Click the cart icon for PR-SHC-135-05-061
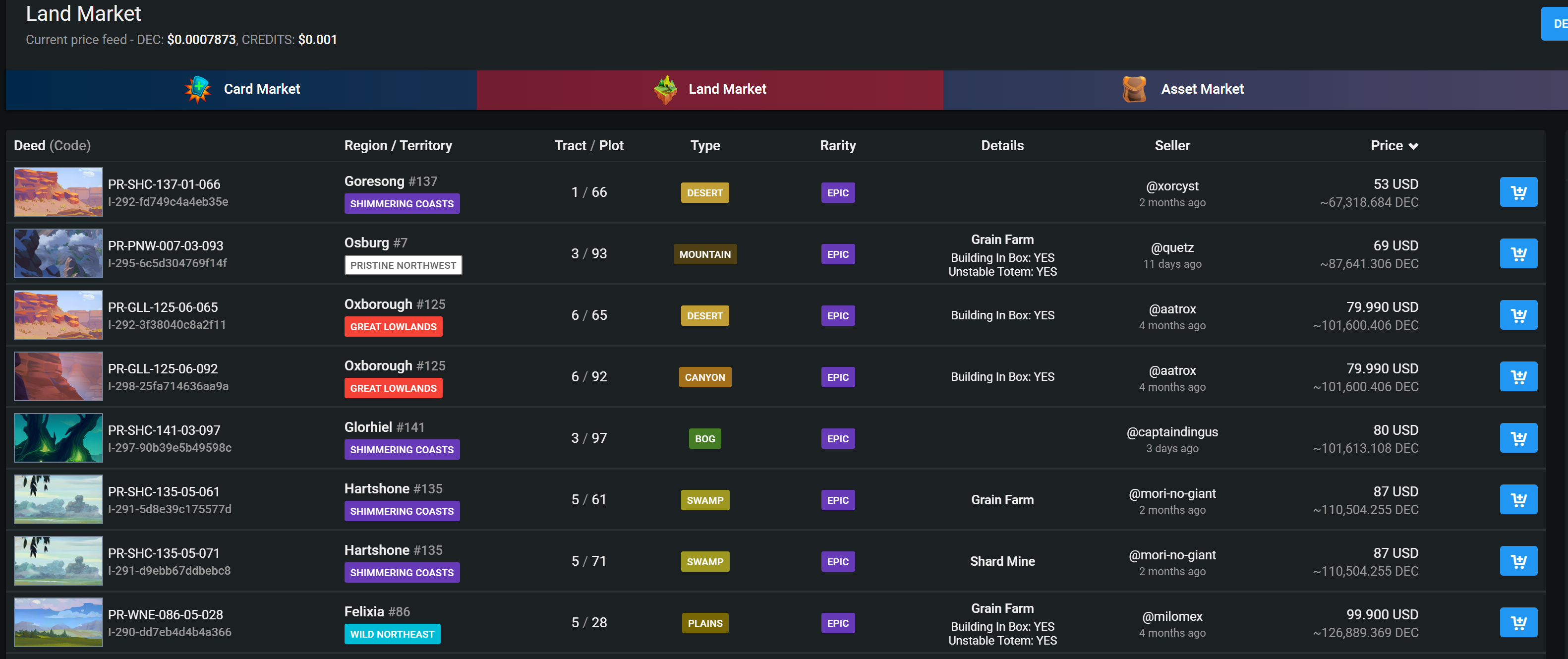The image size is (1568, 659). [x=1518, y=500]
